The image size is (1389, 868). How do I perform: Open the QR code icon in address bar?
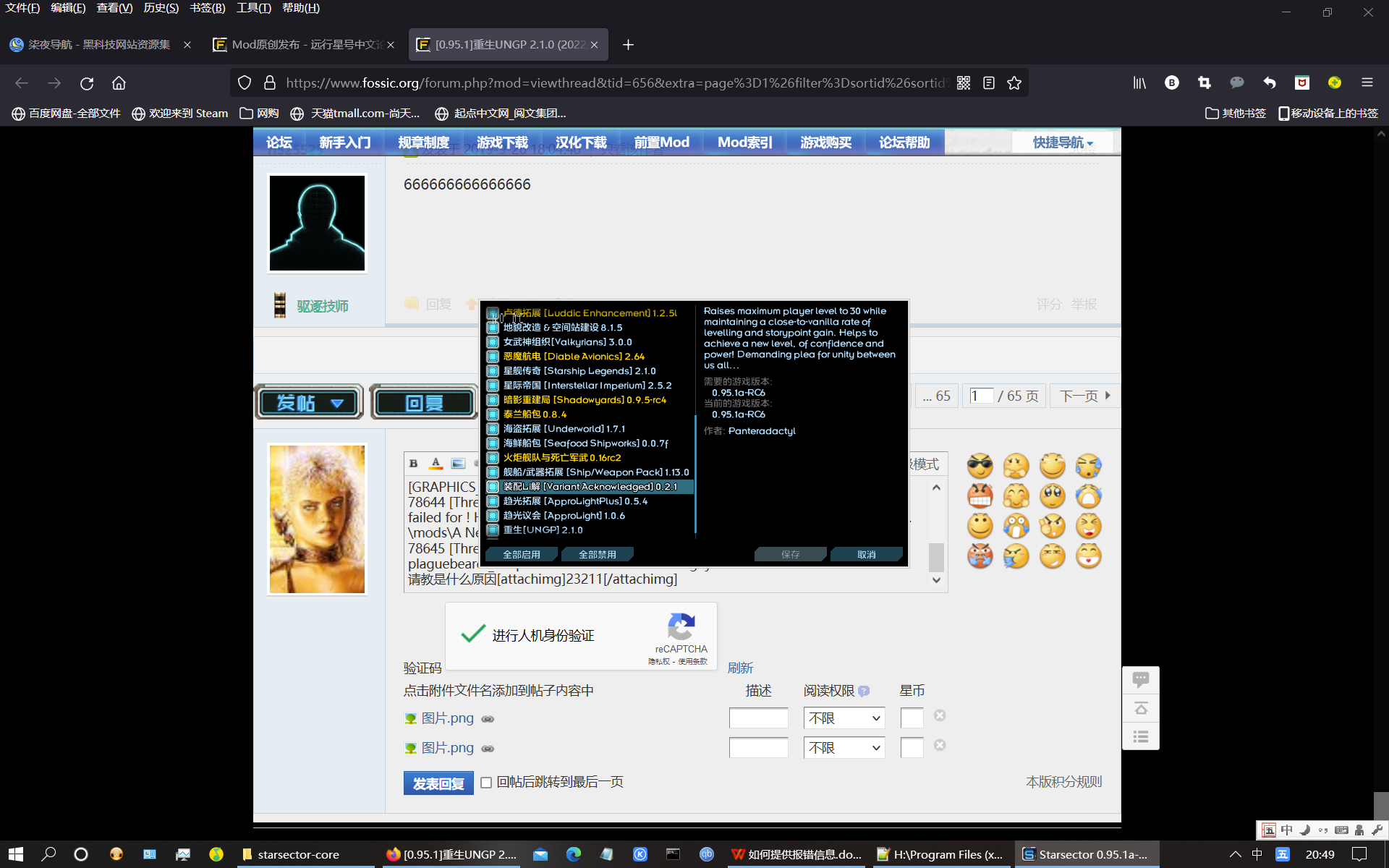click(964, 83)
